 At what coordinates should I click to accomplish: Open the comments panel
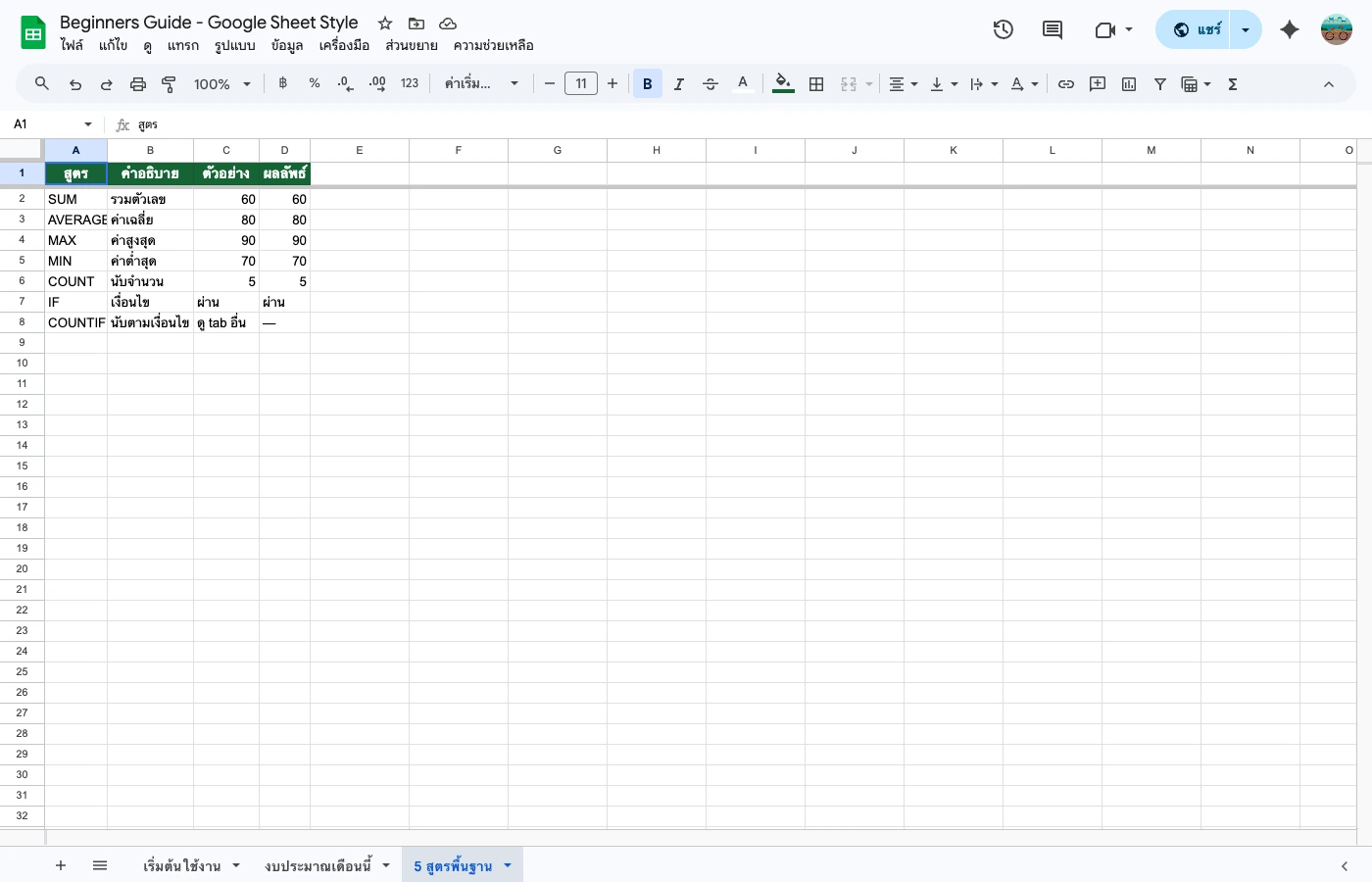pos(1053,29)
